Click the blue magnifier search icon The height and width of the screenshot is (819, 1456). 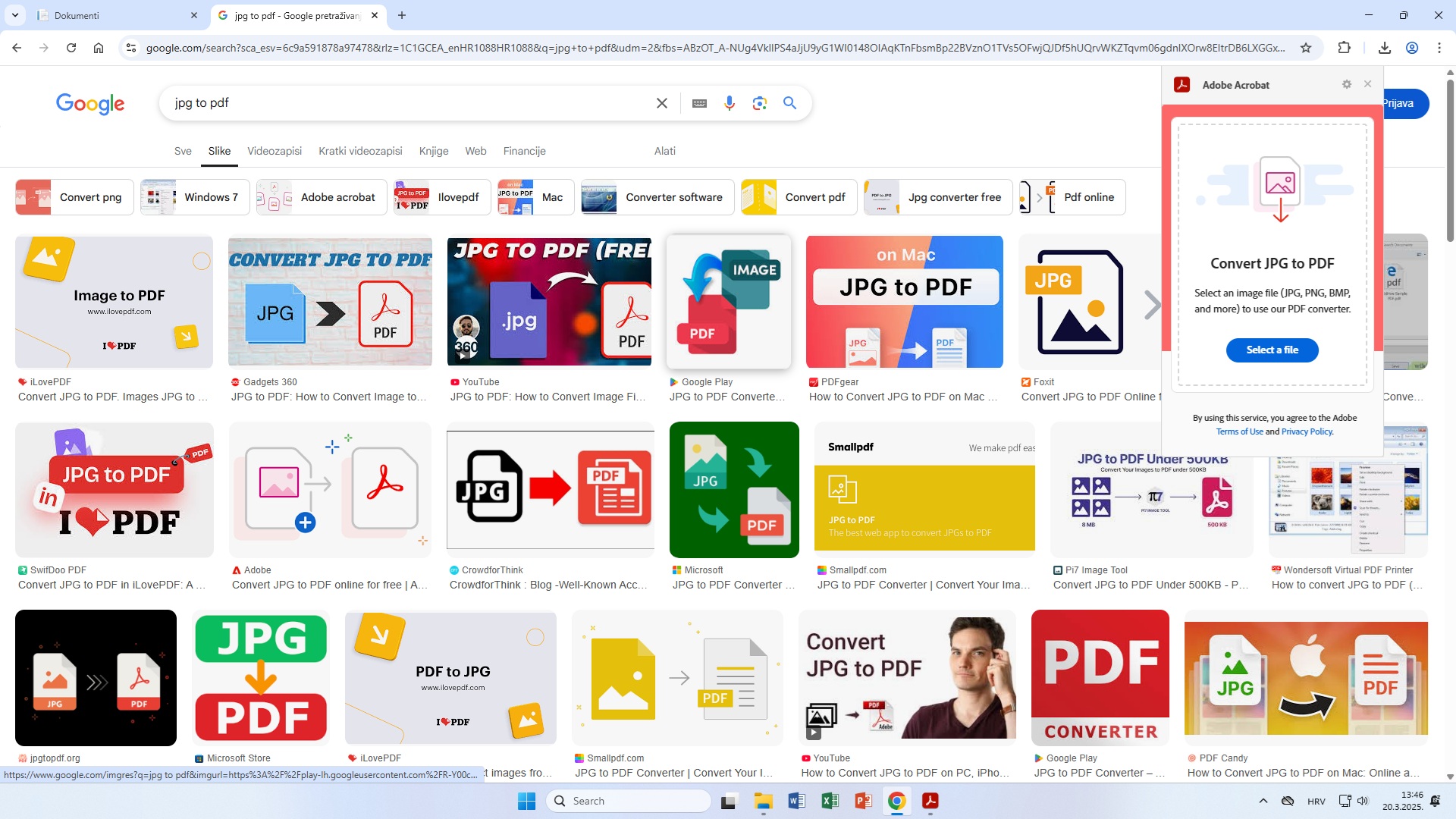[789, 103]
